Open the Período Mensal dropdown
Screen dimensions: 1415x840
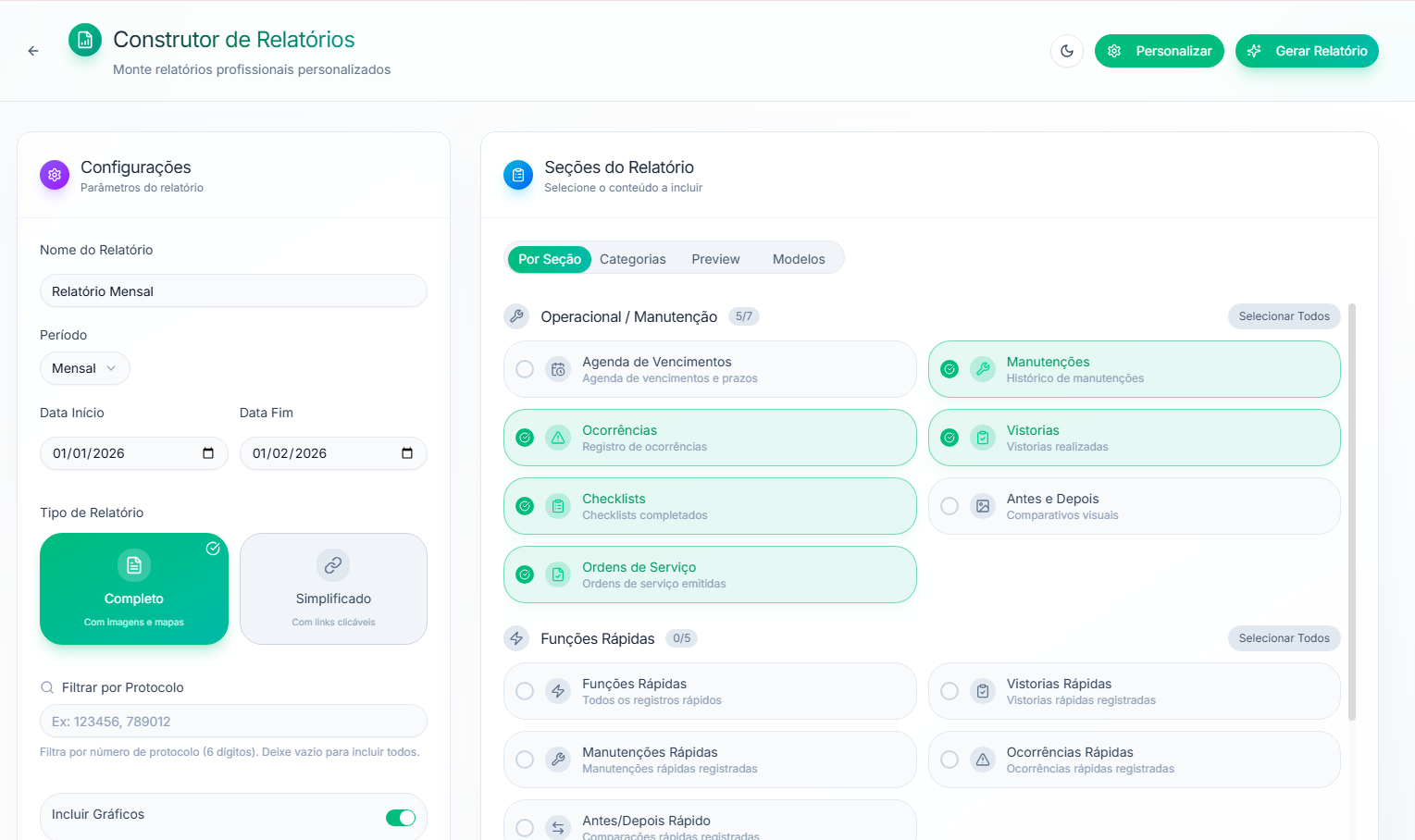pos(85,368)
